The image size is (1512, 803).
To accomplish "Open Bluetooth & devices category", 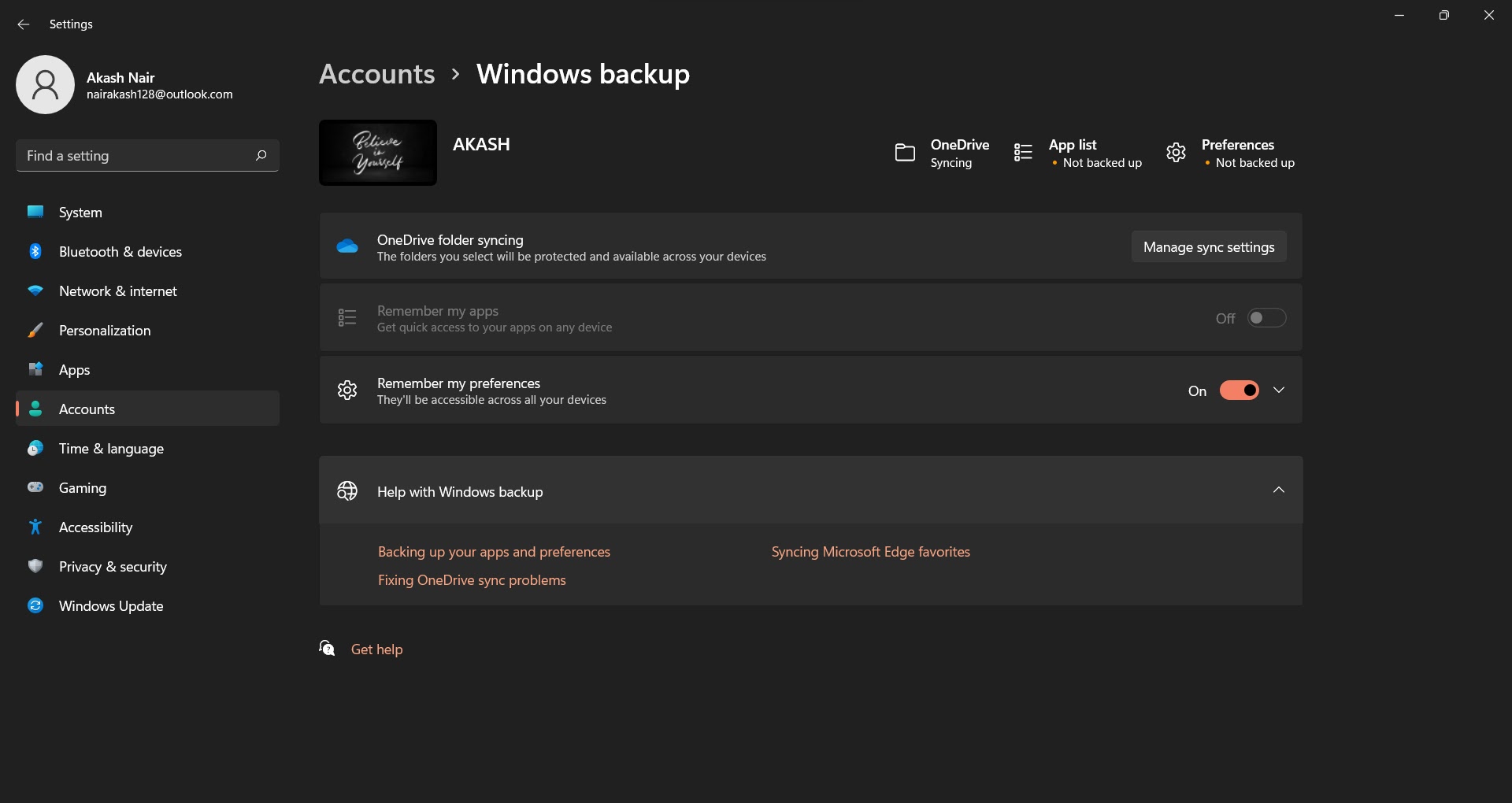I will pyautogui.click(x=147, y=251).
